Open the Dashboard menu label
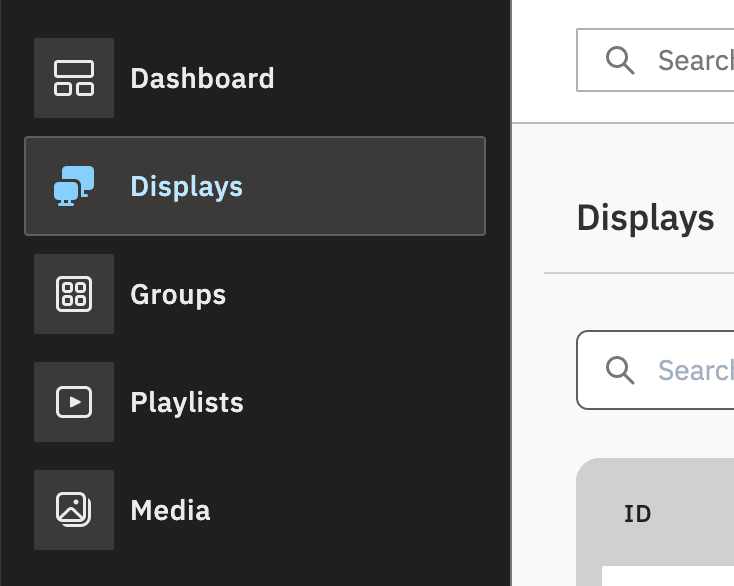734x586 pixels. point(202,78)
